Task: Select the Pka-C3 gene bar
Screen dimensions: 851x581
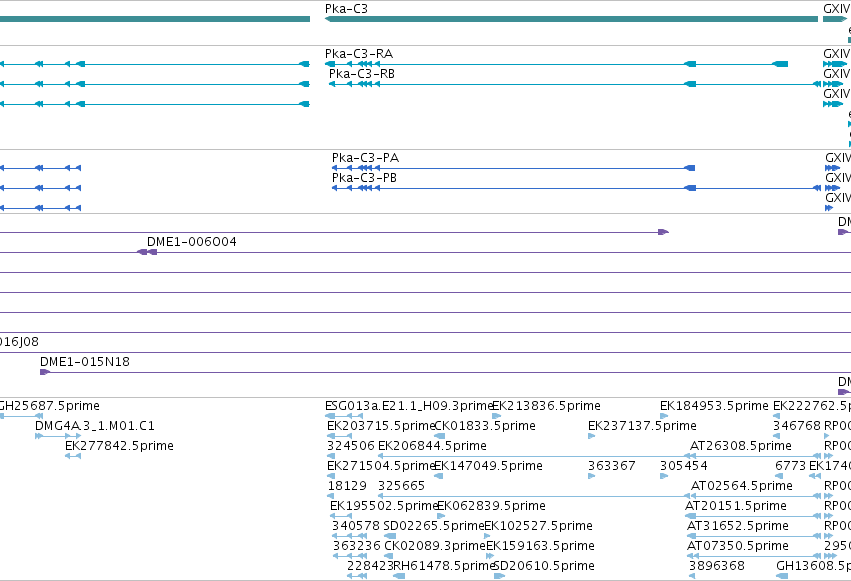Action: pos(571,19)
